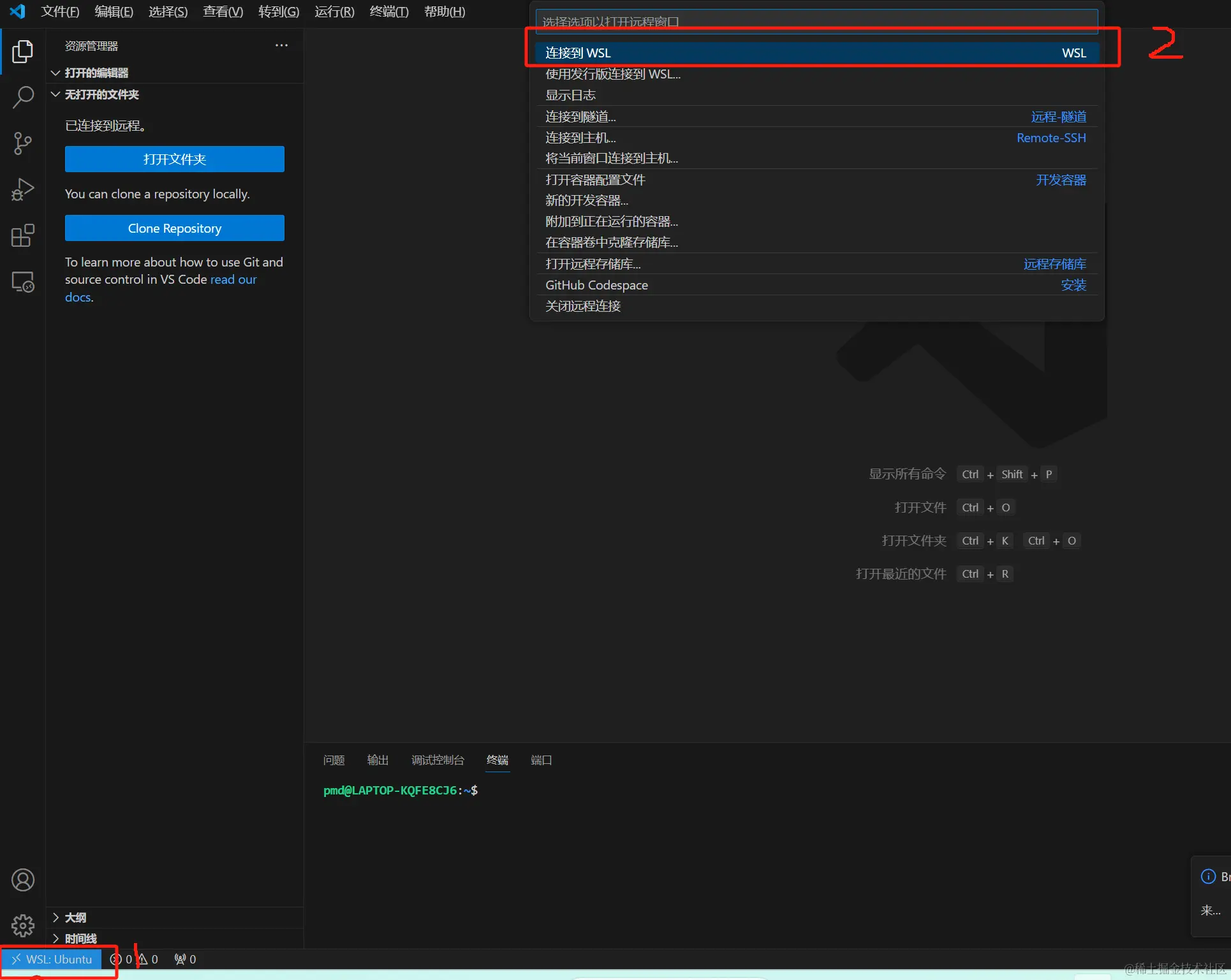Switch to the 问题 panel tab
Image resolution: width=1231 pixels, height=980 pixels.
coord(334,760)
